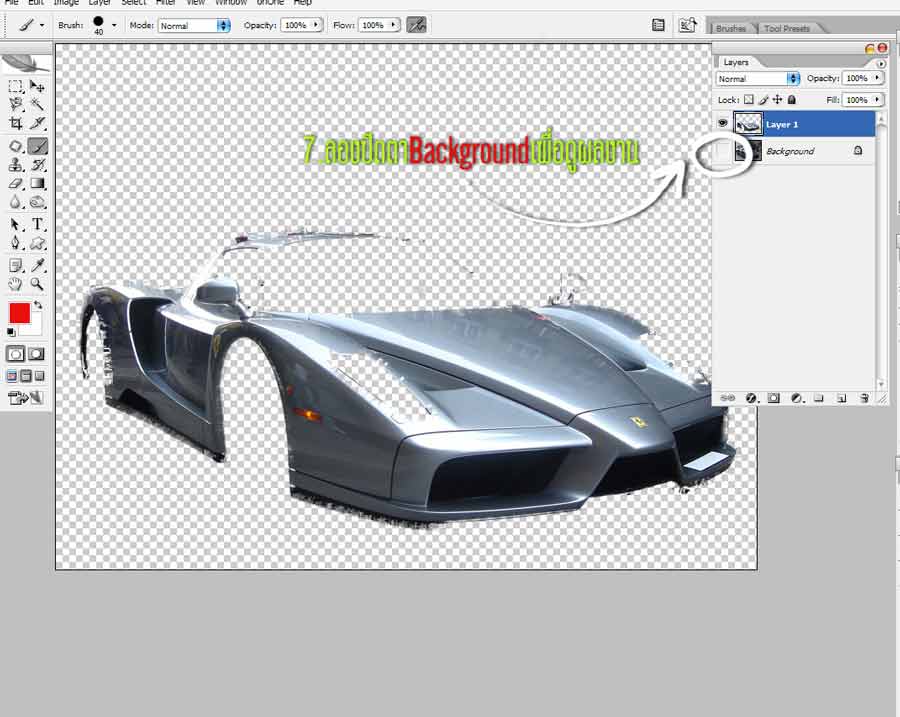Image resolution: width=900 pixels, height=717 pixels.
Task: Select the Hand tool
Action: pos(15,284)
